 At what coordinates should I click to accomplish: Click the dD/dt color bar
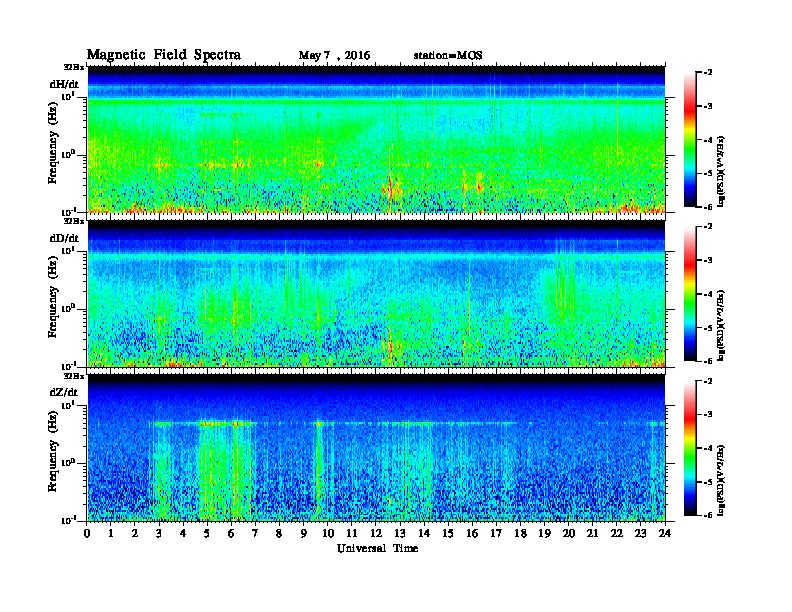[x=690, y=294]
